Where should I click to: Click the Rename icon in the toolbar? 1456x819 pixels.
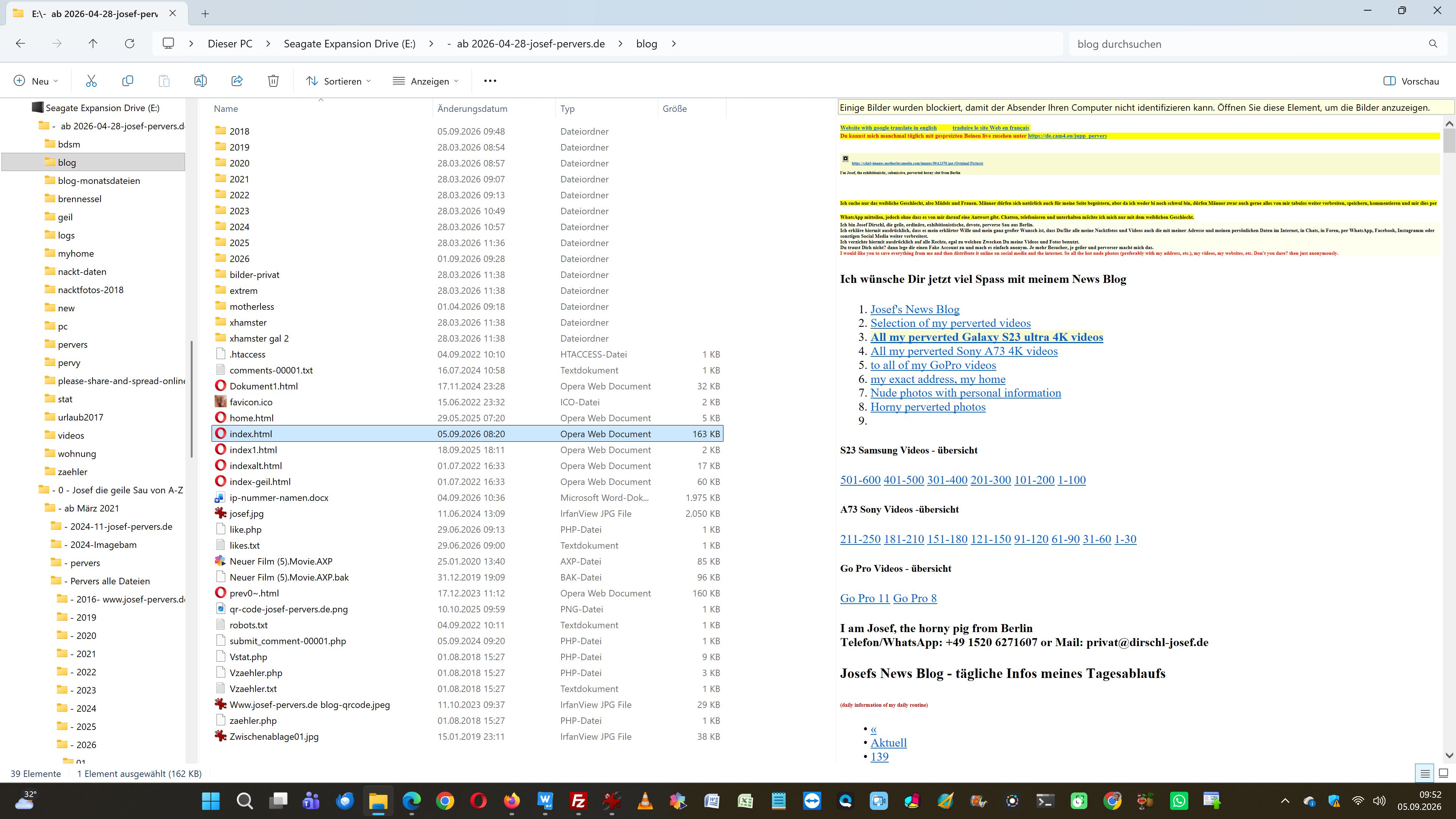(x=200, y=81)
